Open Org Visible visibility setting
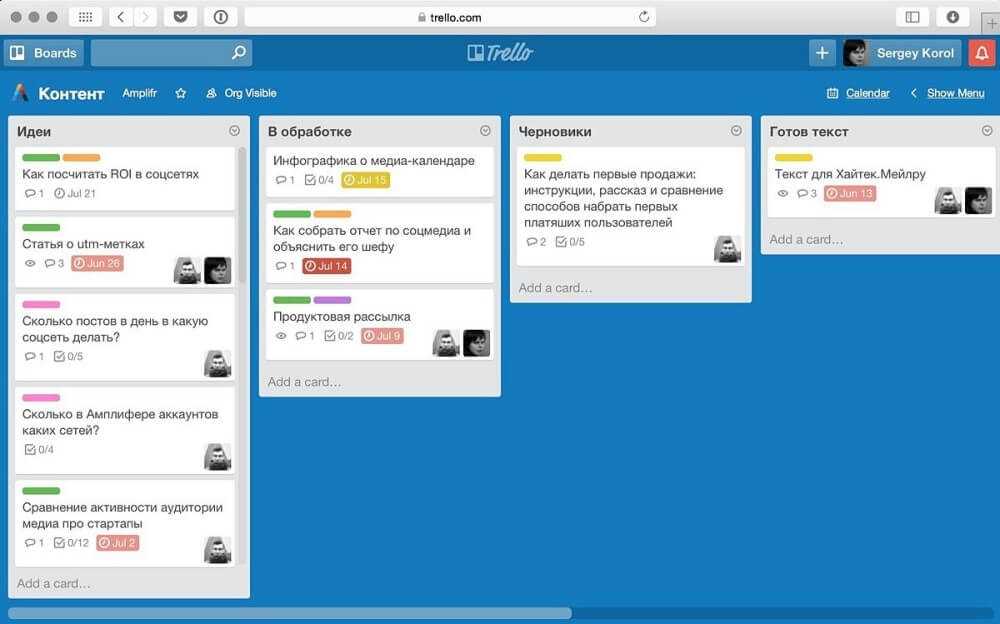The height and width of the screenshot is (624, 1000). tap(241, 93)
